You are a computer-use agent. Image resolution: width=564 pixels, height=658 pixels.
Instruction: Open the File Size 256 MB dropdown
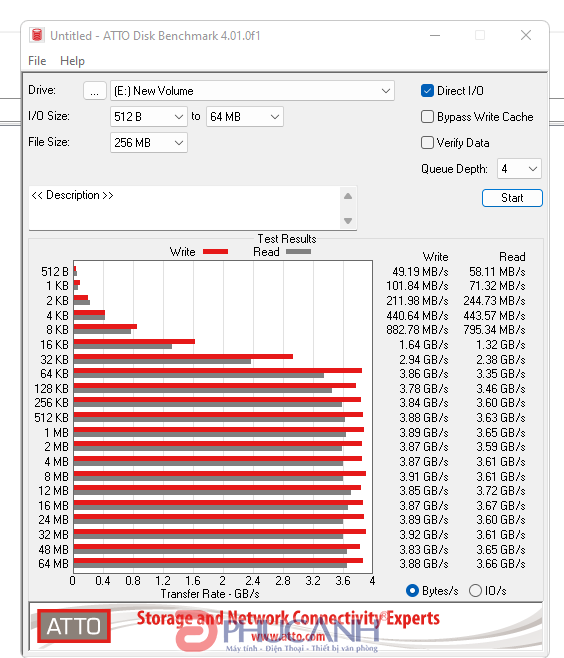(149, 143)
